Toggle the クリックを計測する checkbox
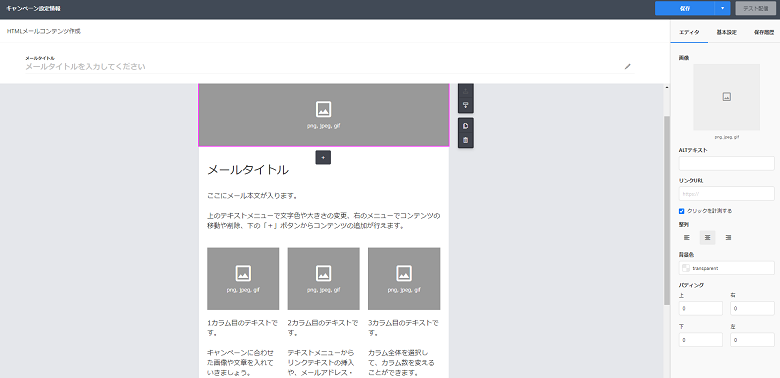Image resolution: width=780 pixels, height=378 pixels. coord(682,211)
